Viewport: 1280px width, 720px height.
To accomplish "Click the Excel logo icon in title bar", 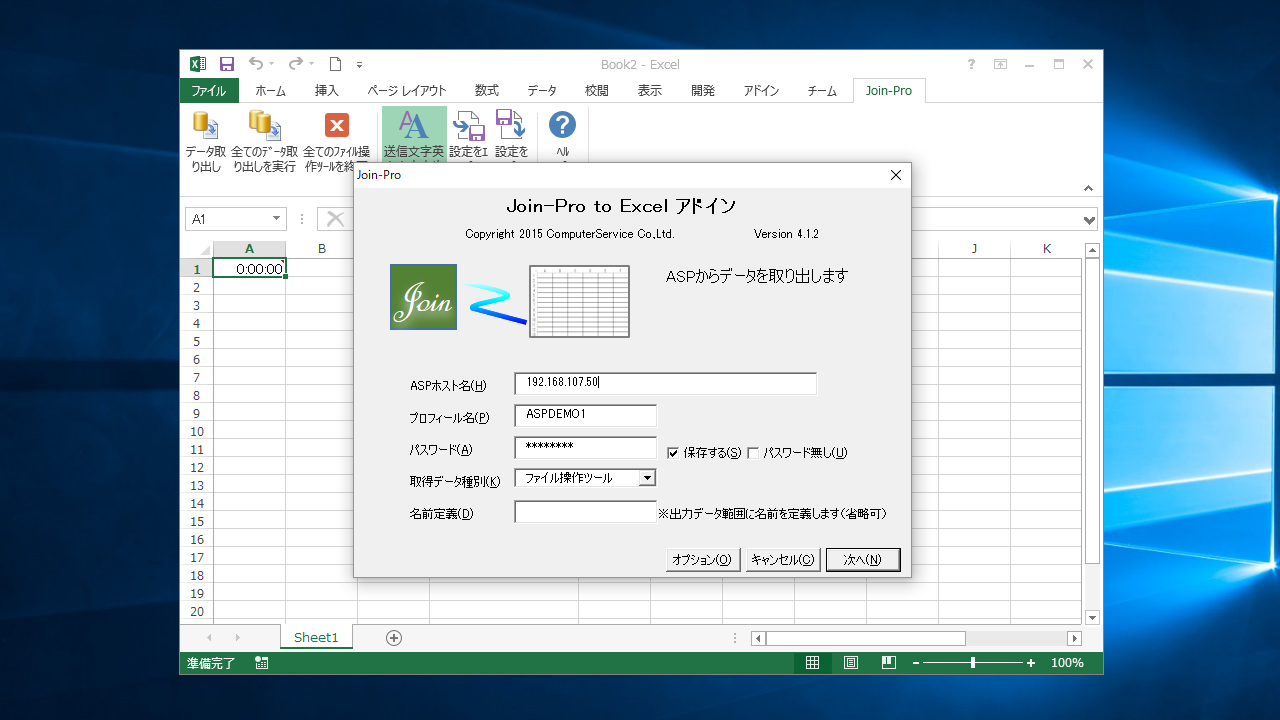I will (198, 64).
